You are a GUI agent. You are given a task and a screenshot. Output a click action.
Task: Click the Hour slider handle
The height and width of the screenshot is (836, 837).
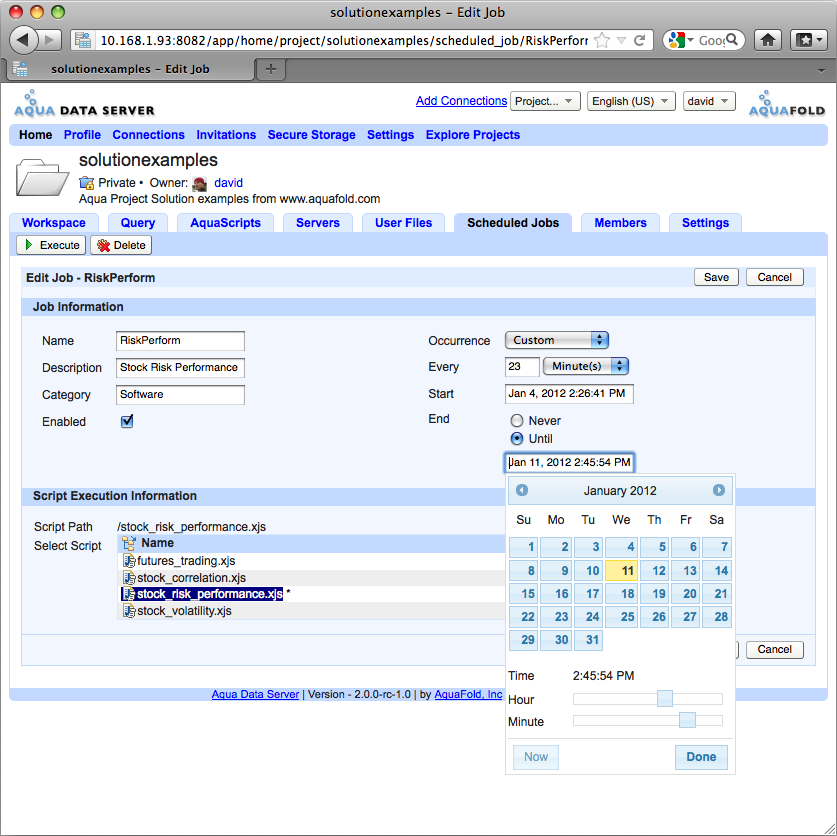click(665, 699)
